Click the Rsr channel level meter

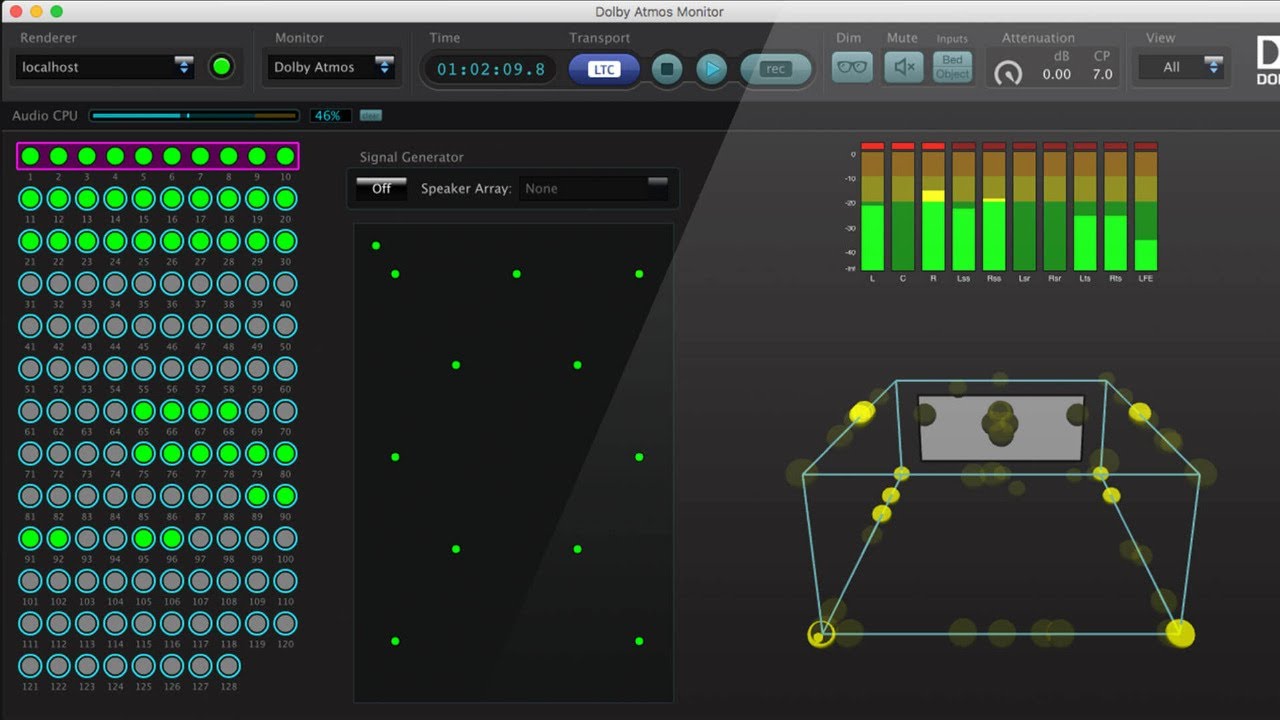pos(1055,207)
